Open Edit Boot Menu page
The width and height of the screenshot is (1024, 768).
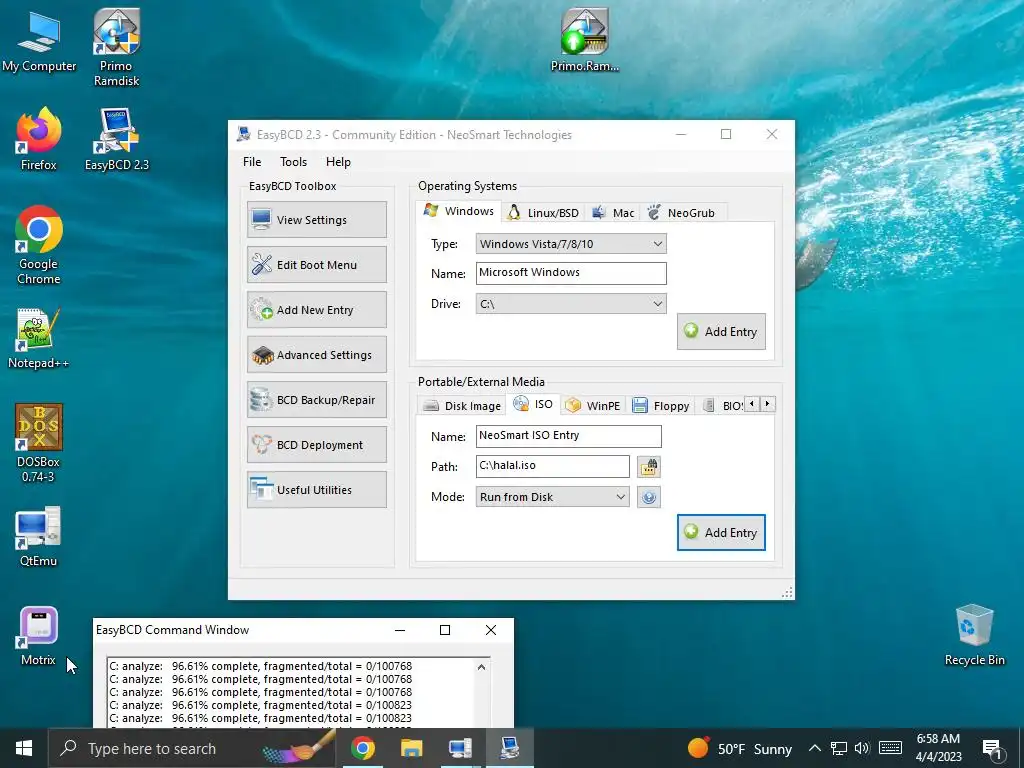click(x=317, y=264)
